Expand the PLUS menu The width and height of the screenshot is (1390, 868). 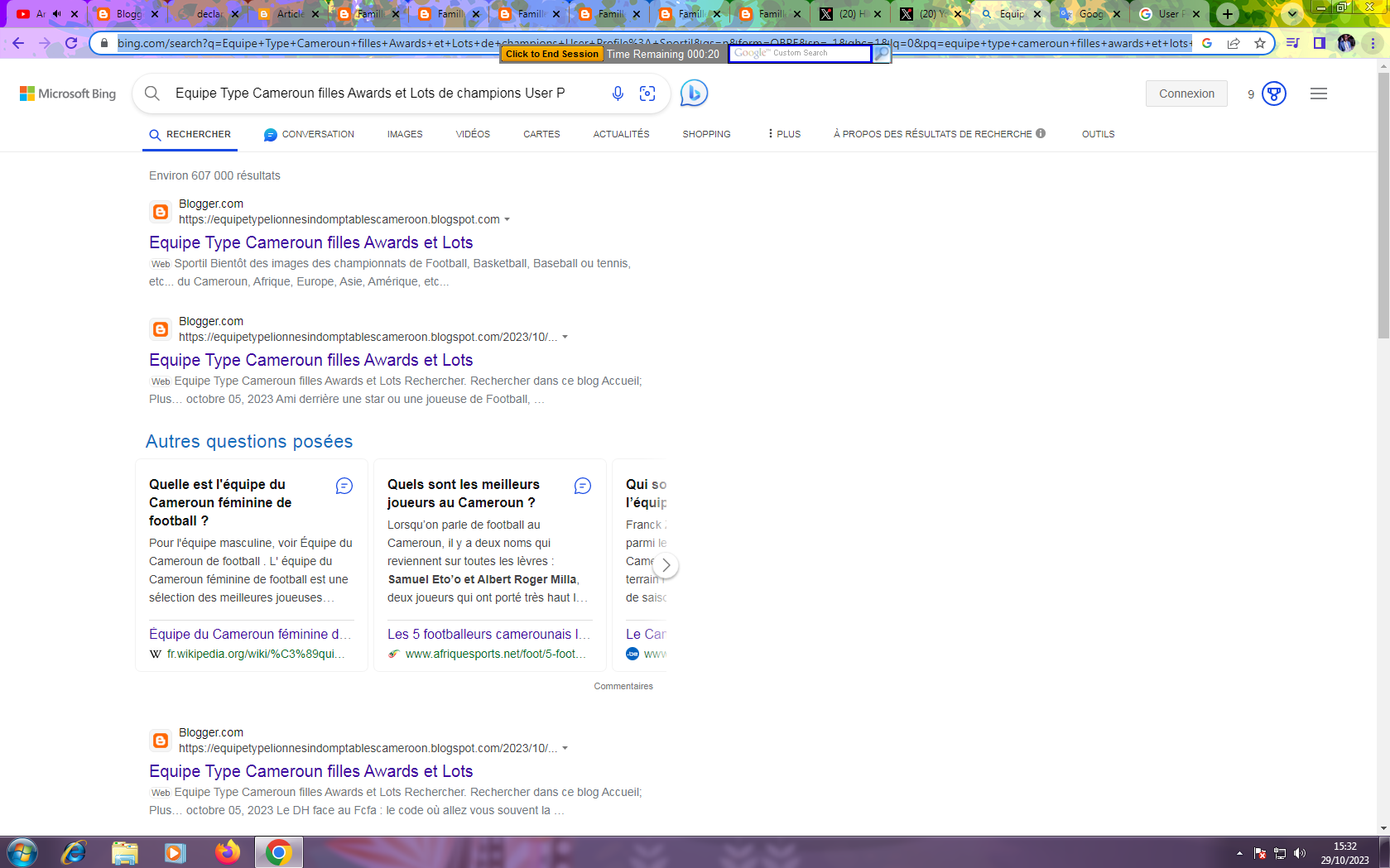(x=783, y=134)
